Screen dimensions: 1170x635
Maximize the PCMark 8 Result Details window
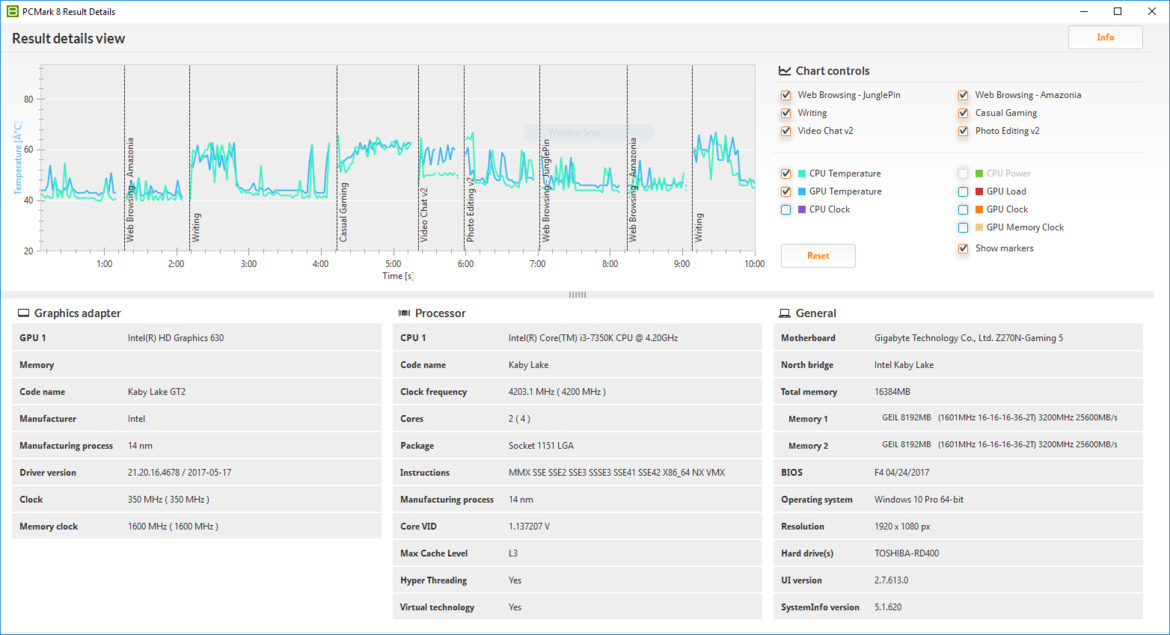[1117, 11]
